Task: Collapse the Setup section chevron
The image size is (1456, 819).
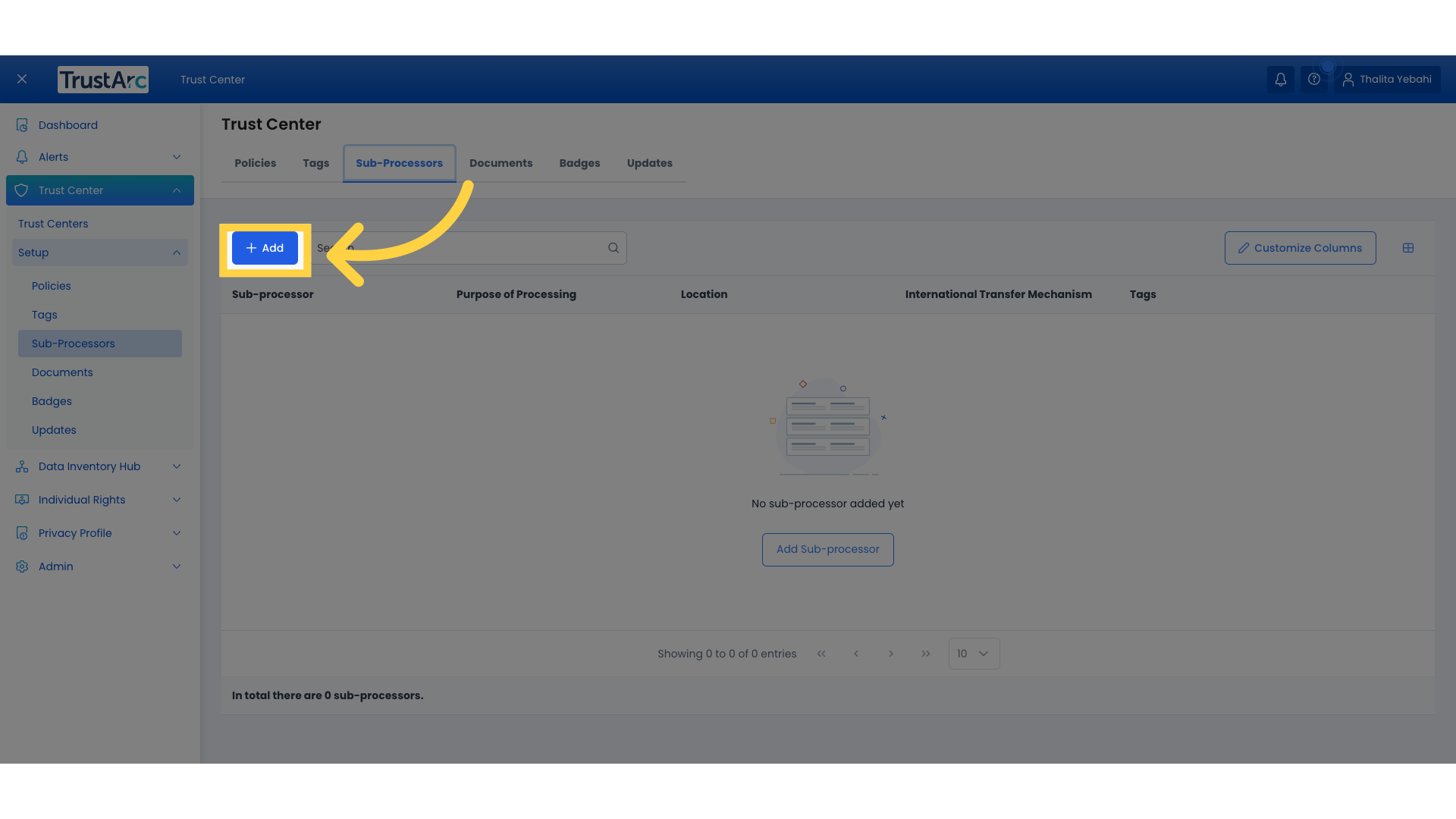Action: point(177,253)
